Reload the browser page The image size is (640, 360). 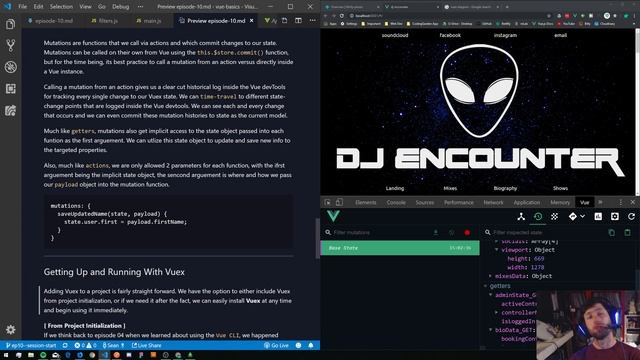pyautogui.click(x=341, y=16)
